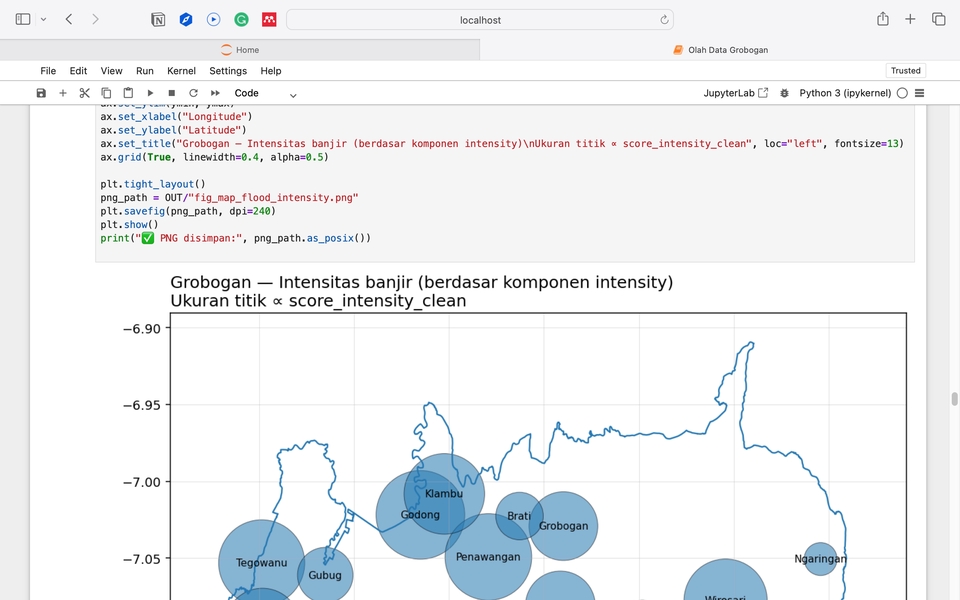Click the kernel status circle indicator
The height and width of the screenshot is (600, 960).
[902, 93]
